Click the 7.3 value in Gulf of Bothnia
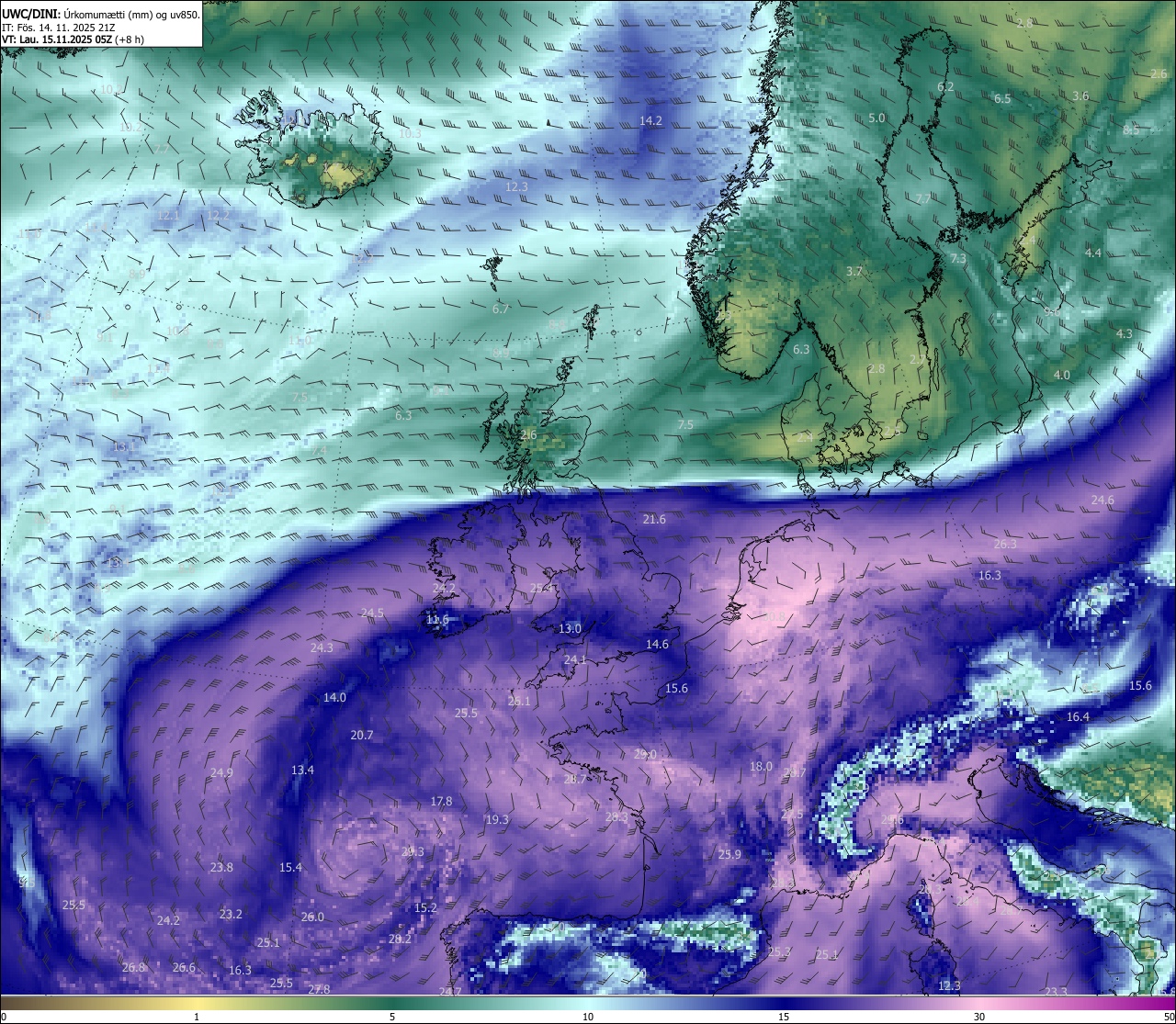Image resolution: width=1176 pixels, height=1024 pixels. (958, 259)
